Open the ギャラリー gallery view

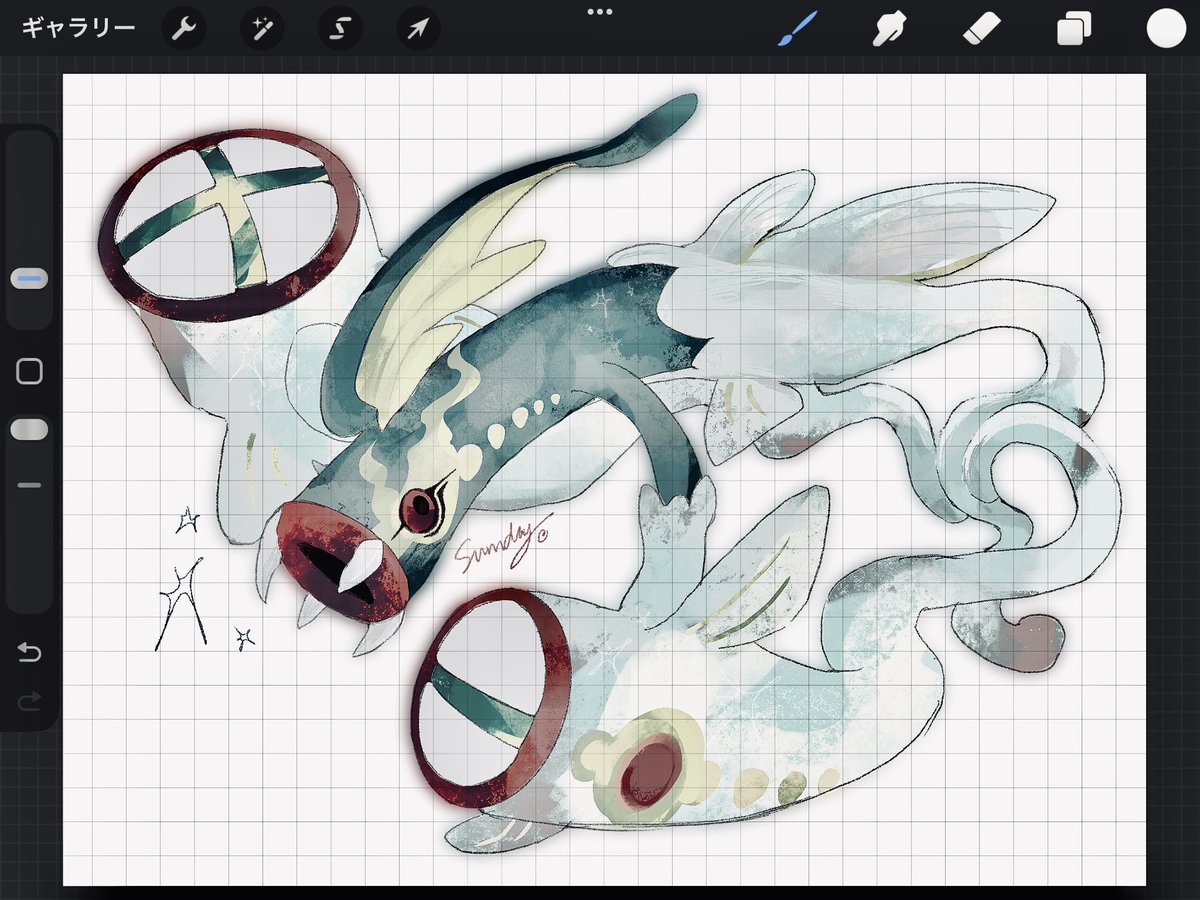pos(78,29)
